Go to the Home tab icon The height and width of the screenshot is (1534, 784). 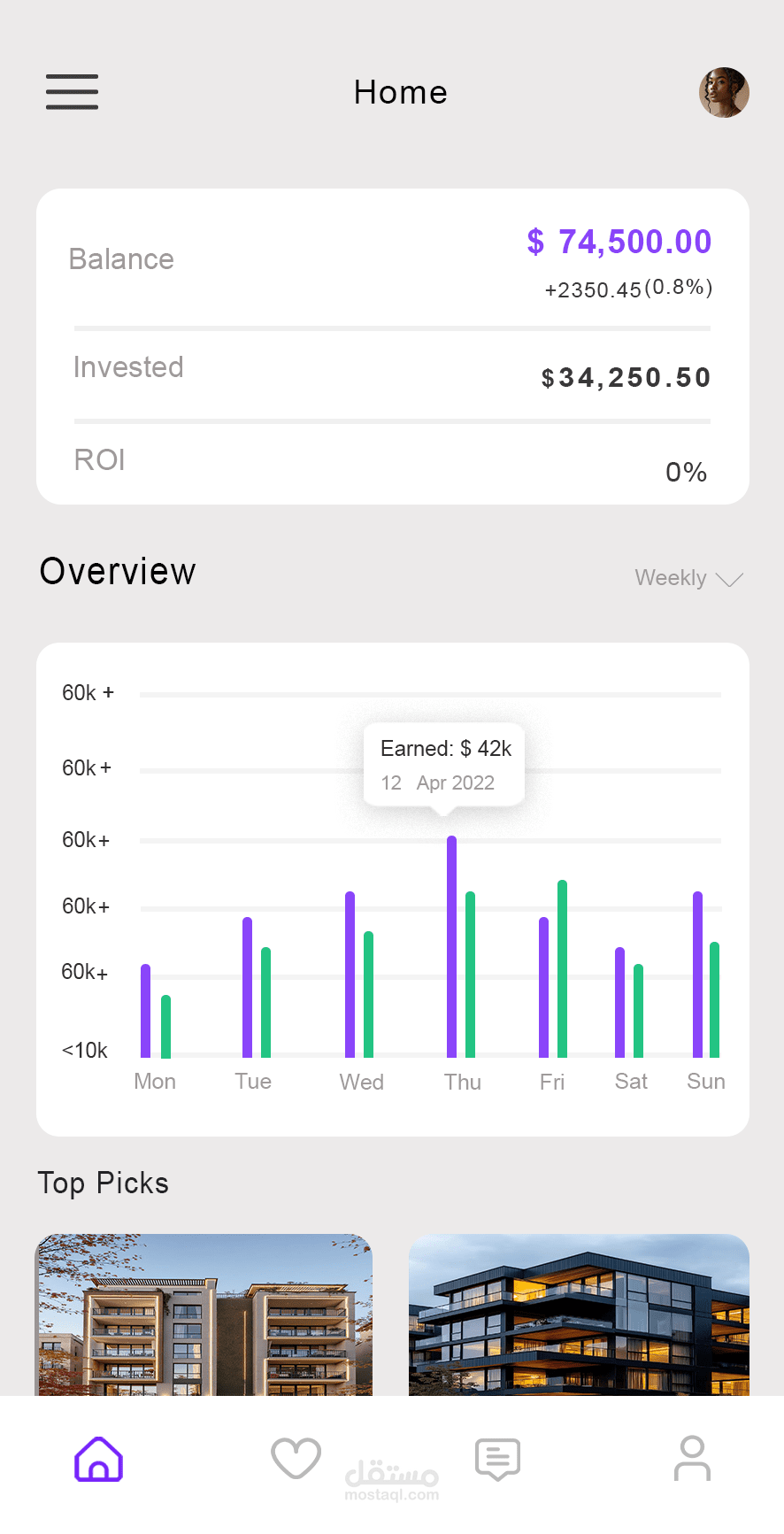pyautogui.click(x=99, y=1459)
